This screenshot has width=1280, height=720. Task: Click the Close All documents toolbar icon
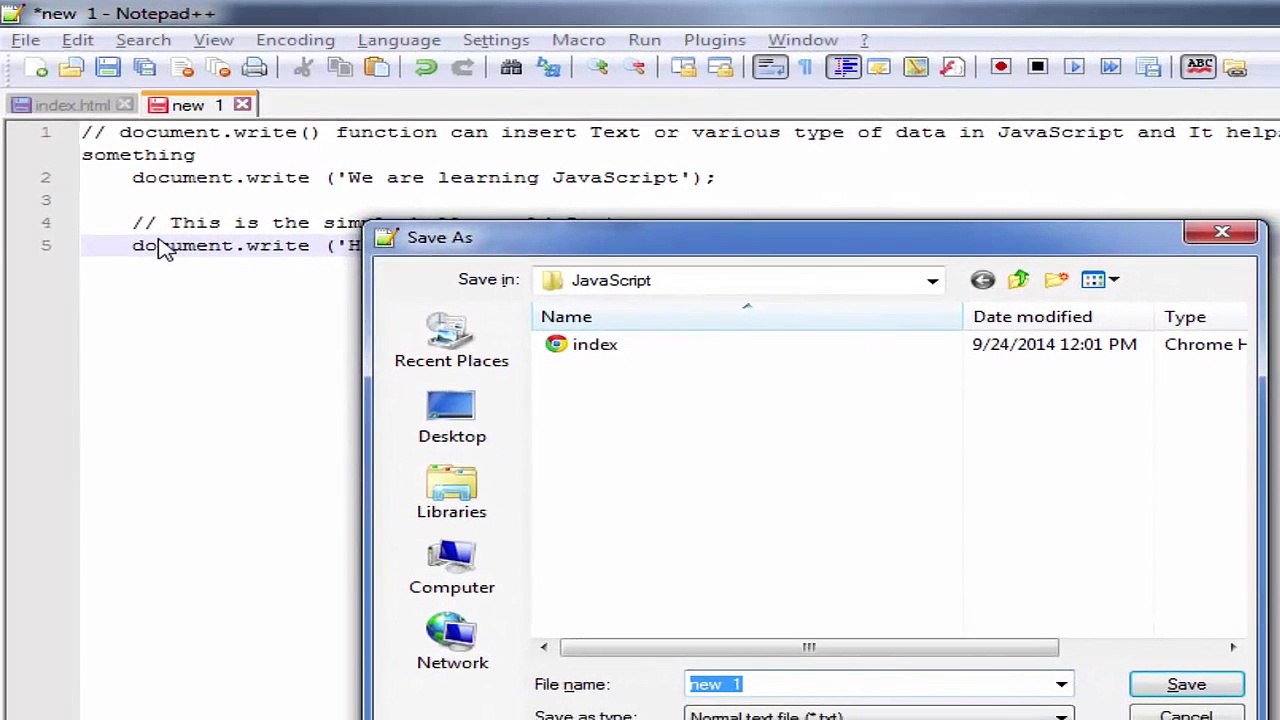point(219,67)
